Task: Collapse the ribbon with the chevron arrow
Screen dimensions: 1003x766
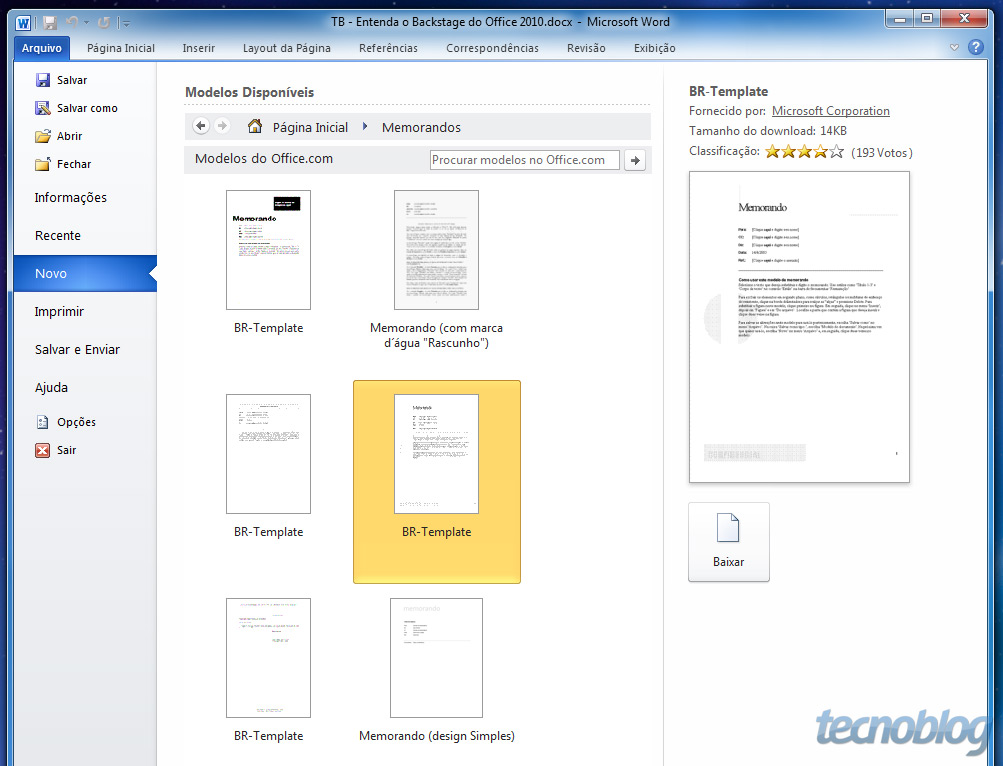Action: (955, 47)
